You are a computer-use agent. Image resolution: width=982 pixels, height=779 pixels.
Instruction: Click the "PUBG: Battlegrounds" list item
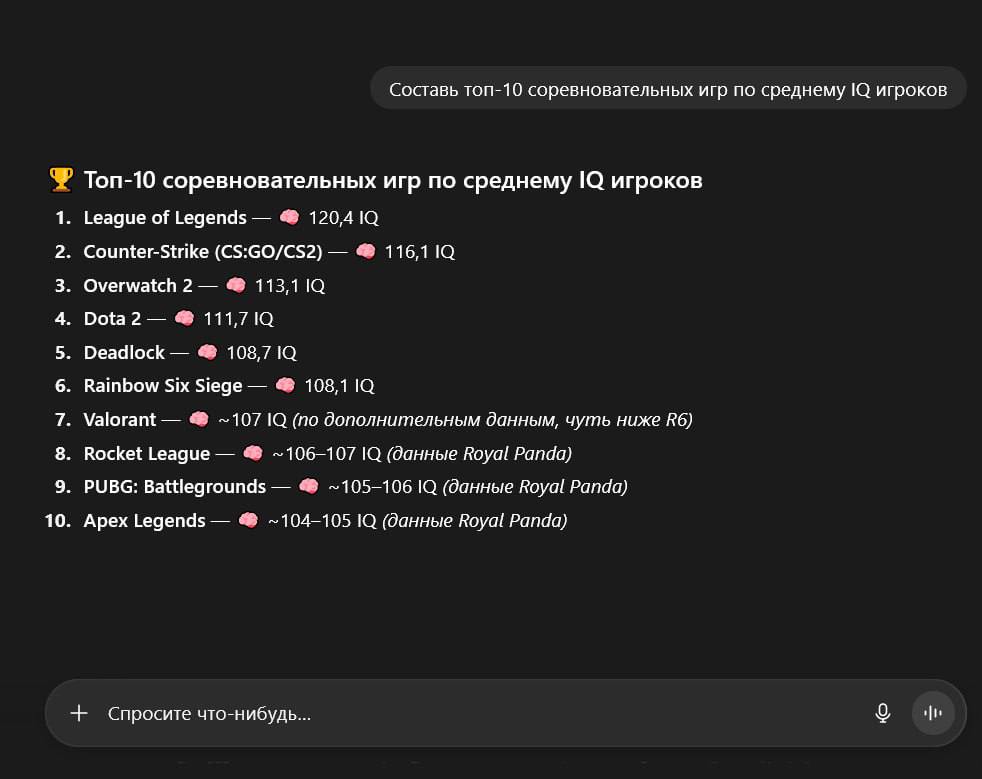[x=174, y=487]
